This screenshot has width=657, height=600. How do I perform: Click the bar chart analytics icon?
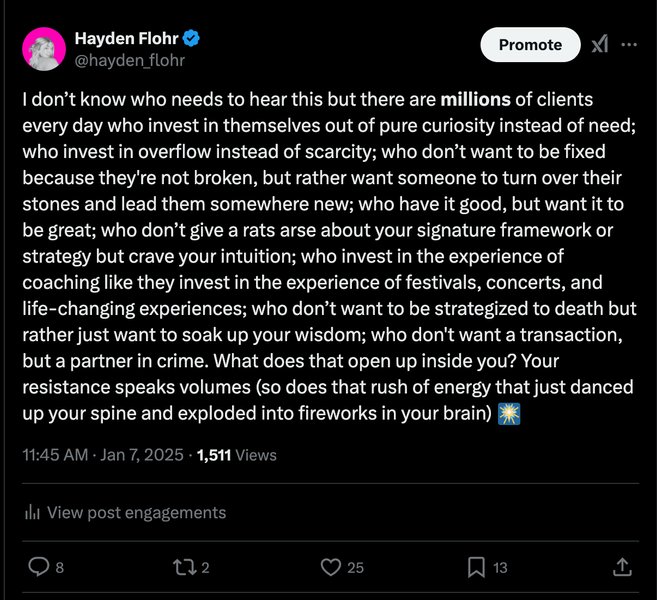click(x=31, y=512)
